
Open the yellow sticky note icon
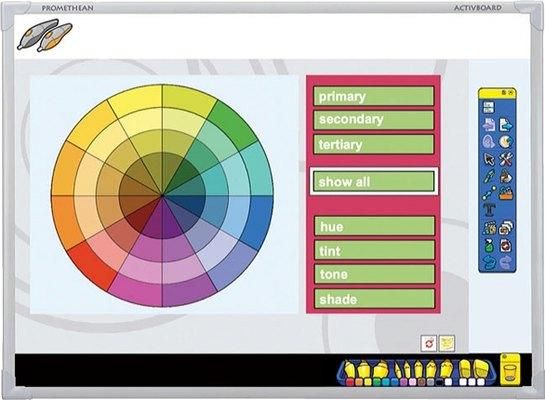pyautogui.click(x=447, y=344)
